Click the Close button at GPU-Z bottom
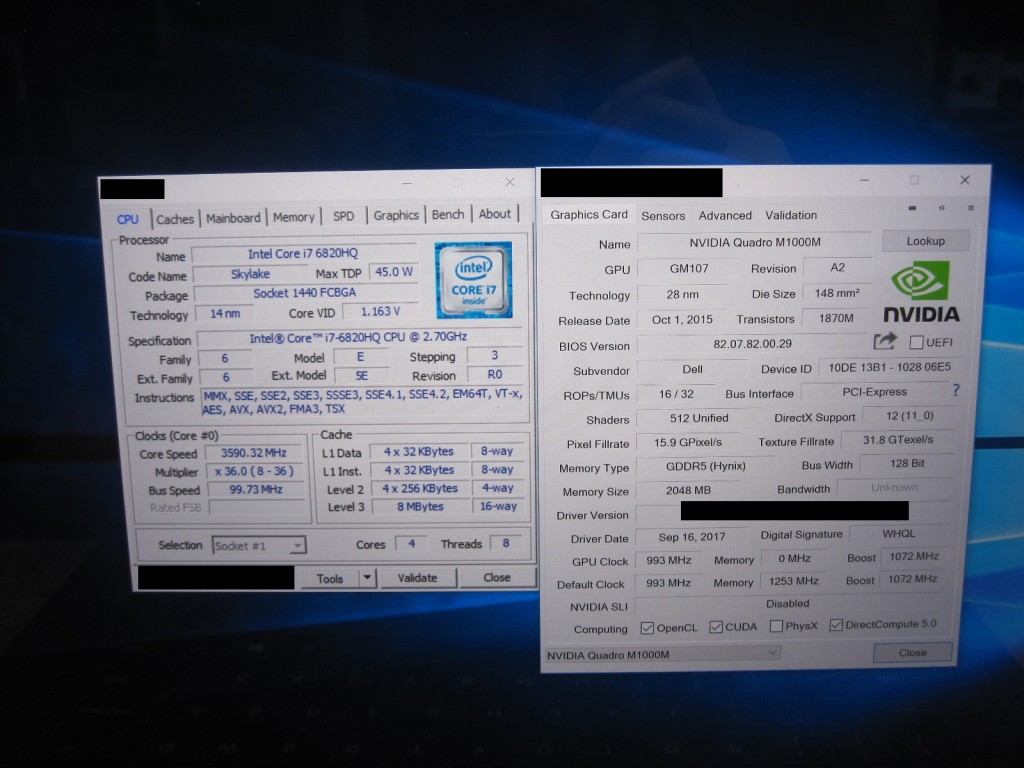The height and width of the screenshot is (768, 1024). (x=912, y=652)
